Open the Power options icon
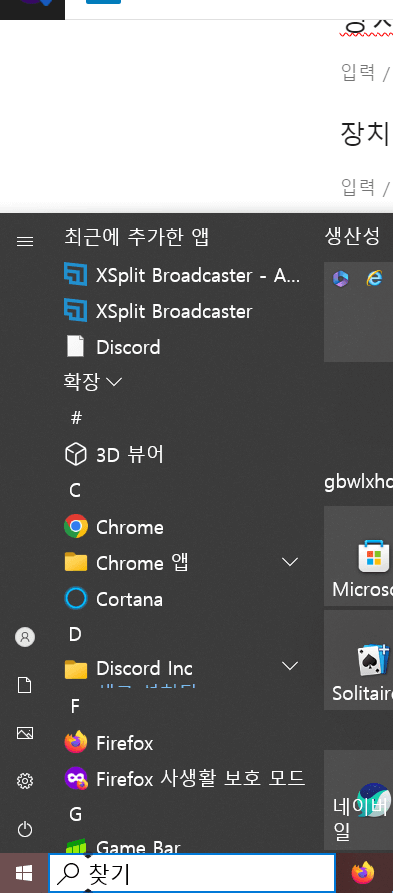This screenshot has height=893, width=393. [x=24, y=829]
